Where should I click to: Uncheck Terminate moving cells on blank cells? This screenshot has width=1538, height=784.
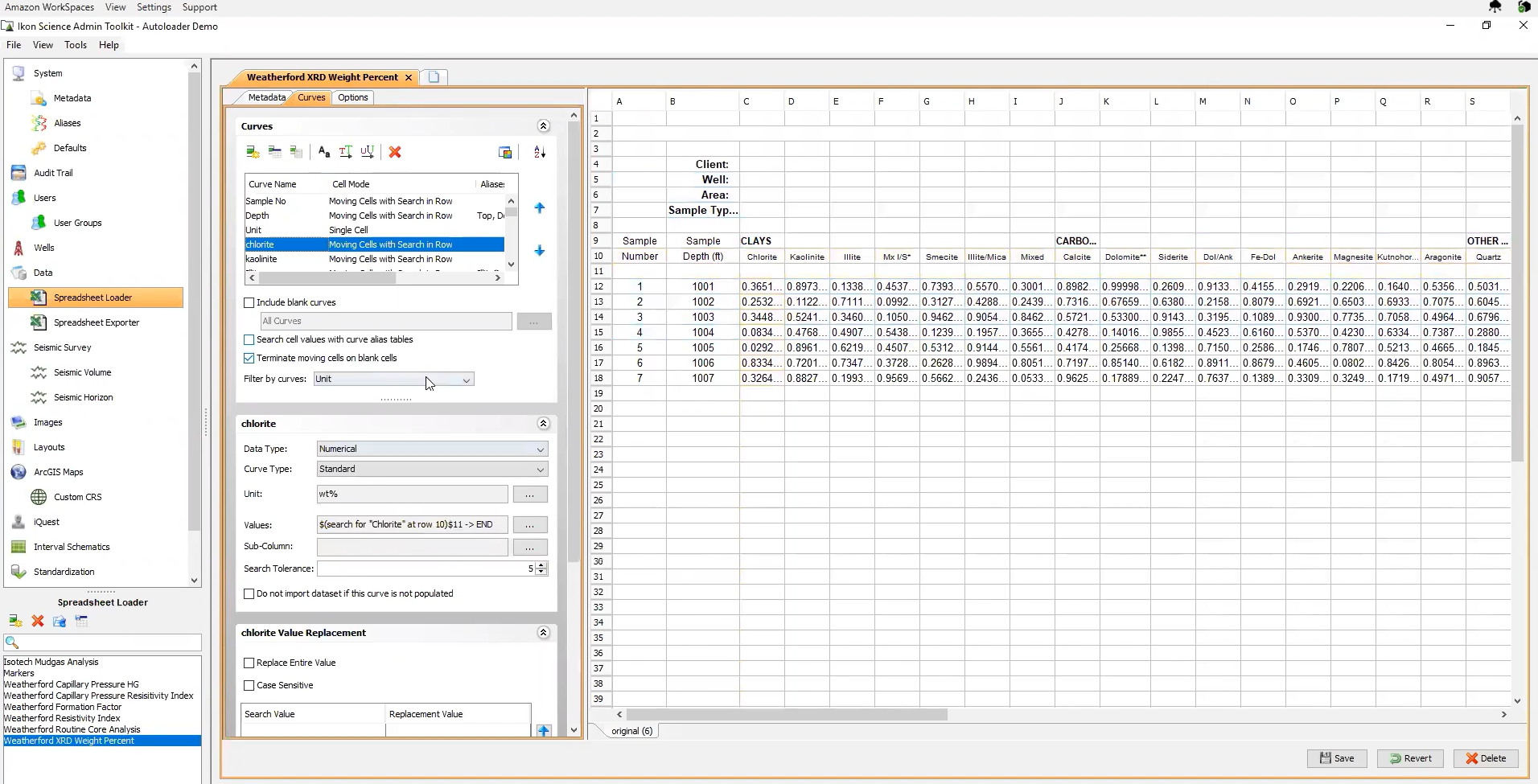[x=249, y=359]
